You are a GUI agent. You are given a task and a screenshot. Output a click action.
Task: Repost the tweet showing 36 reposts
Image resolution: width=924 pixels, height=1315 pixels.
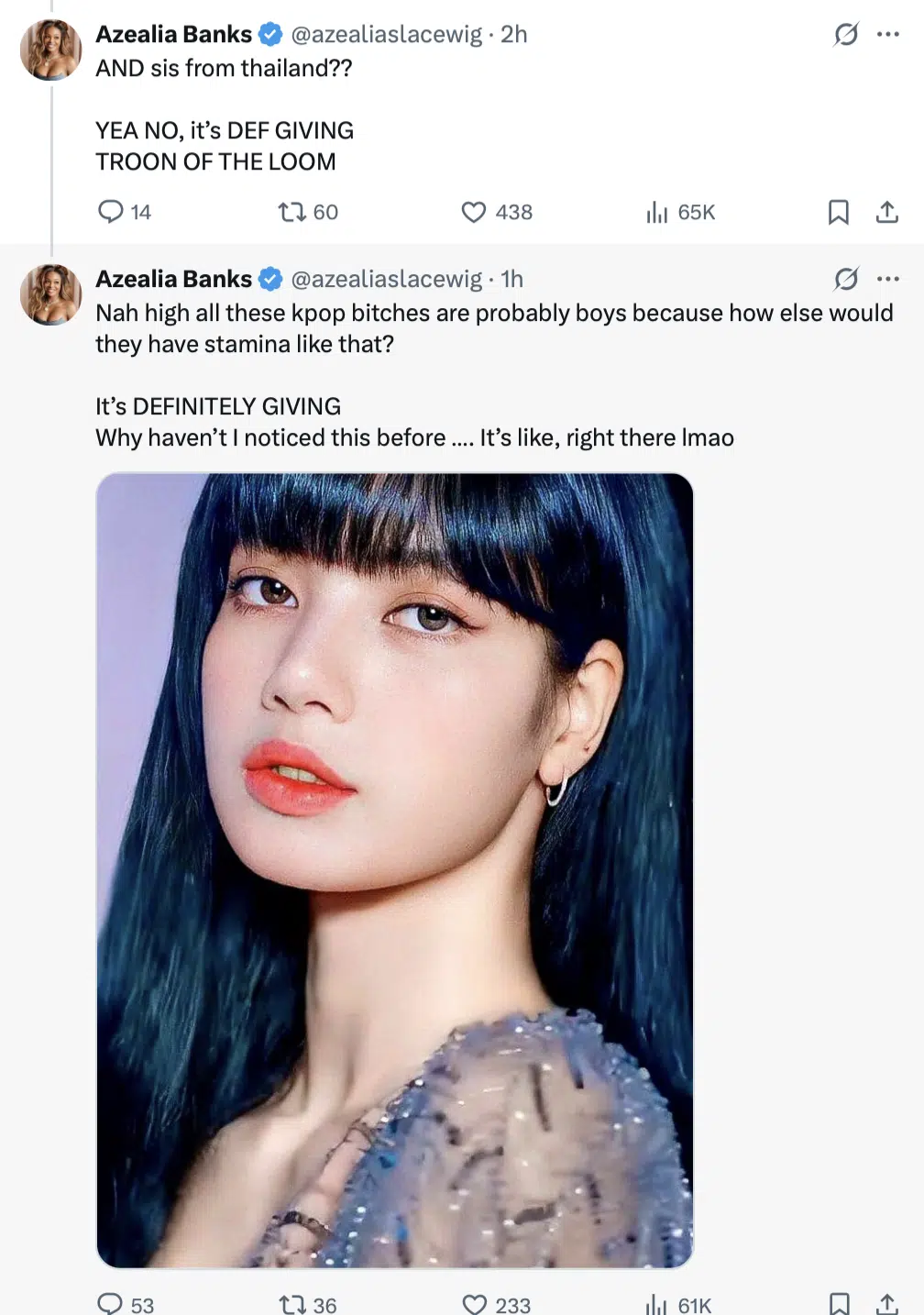(x=292, y=1303)
